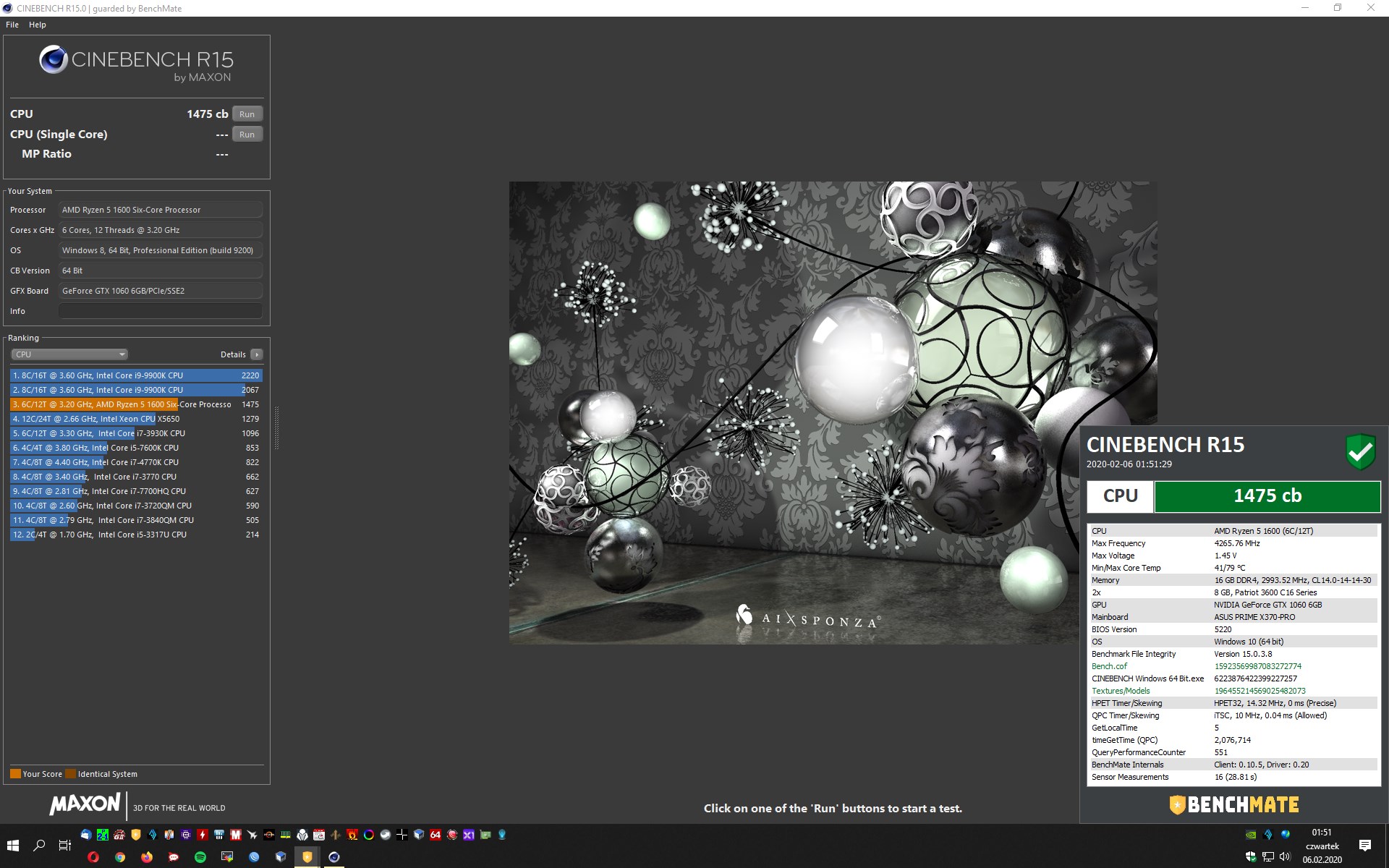Switch to Cinebench in the taskbar

(334, 857)
